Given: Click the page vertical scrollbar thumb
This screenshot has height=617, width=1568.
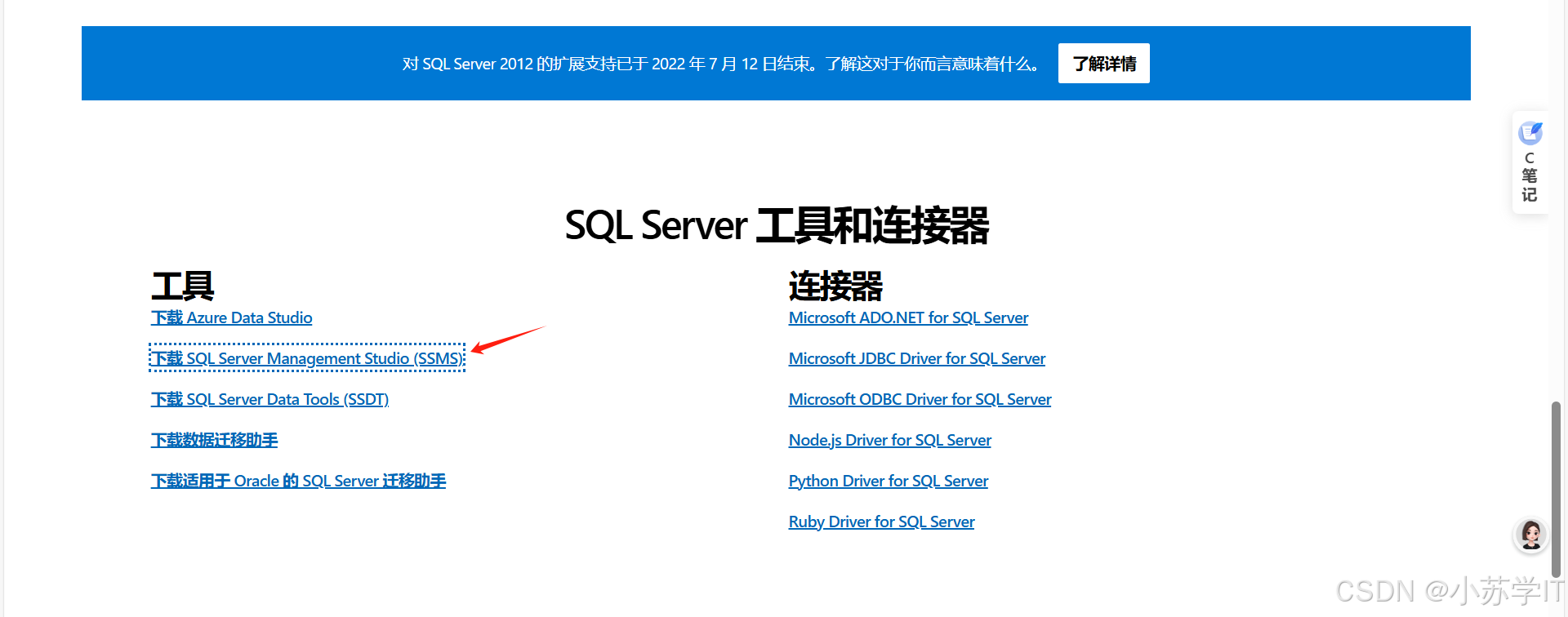Looking at the screenshot, I should pos(1557,490).
